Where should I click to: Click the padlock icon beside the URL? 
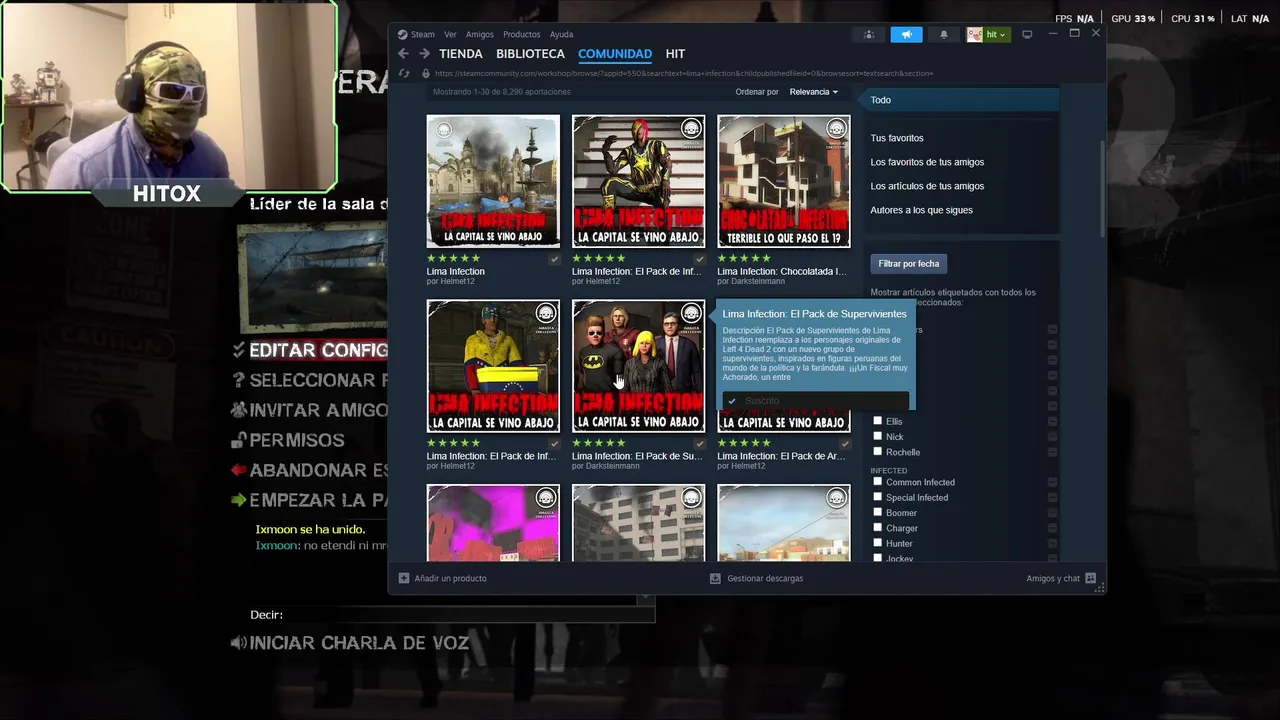tap(425, 73)
